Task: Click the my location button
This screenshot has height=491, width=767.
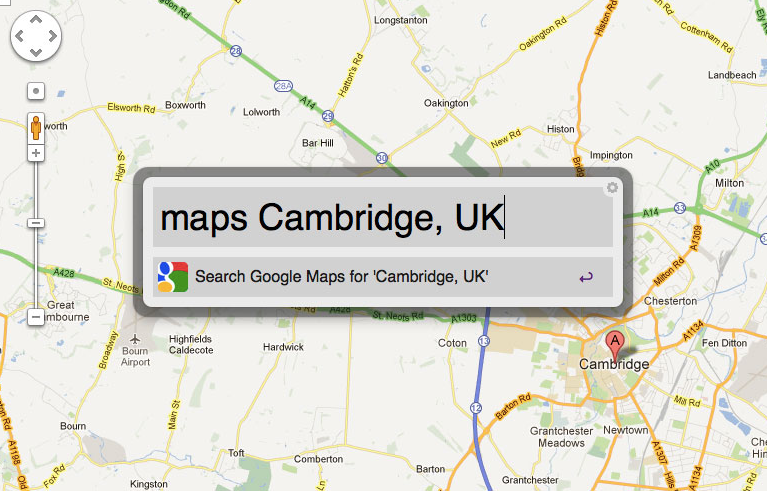Action: [x=36, y=91]
